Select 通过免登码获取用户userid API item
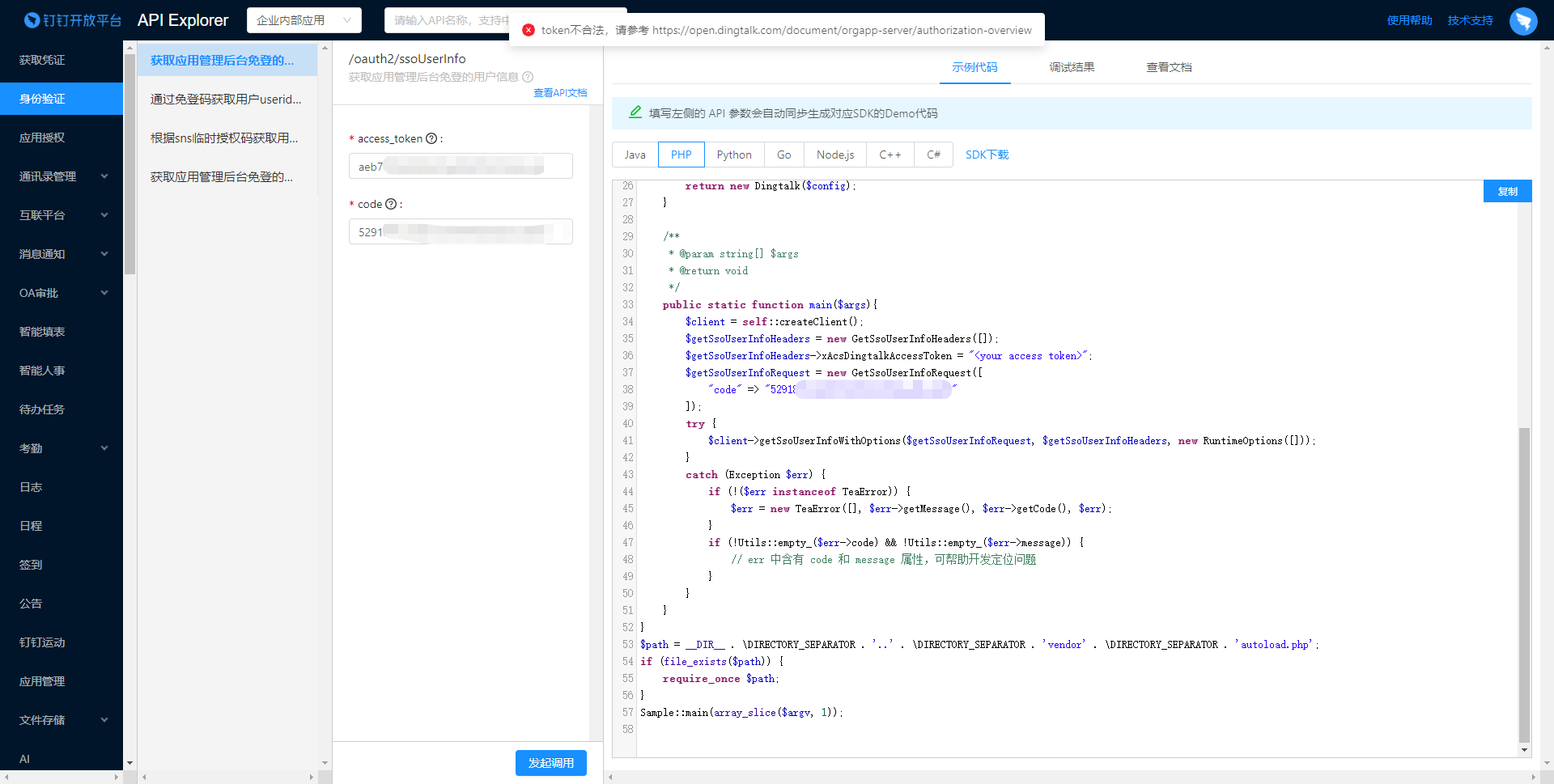 click(227, 99)
